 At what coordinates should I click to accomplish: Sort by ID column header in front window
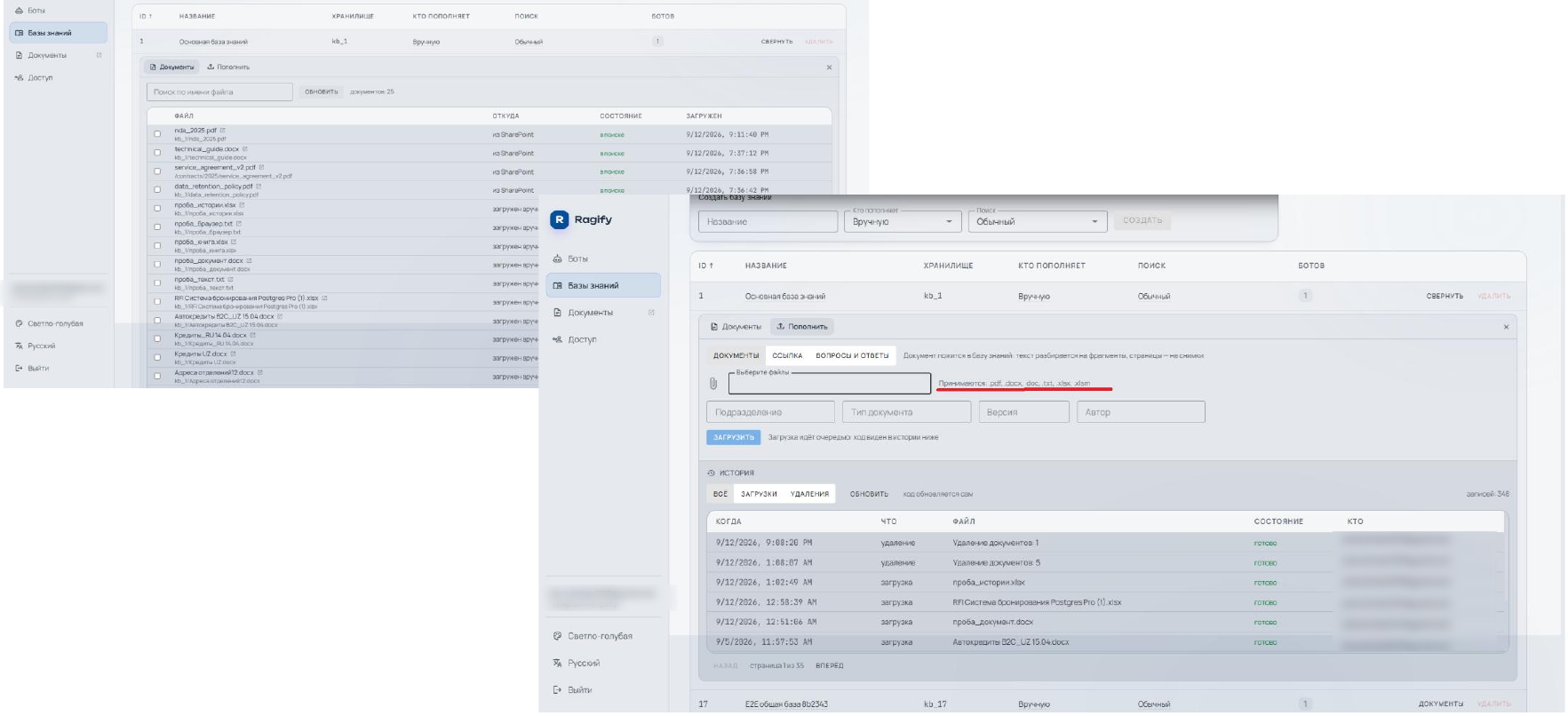pos(705,266)
